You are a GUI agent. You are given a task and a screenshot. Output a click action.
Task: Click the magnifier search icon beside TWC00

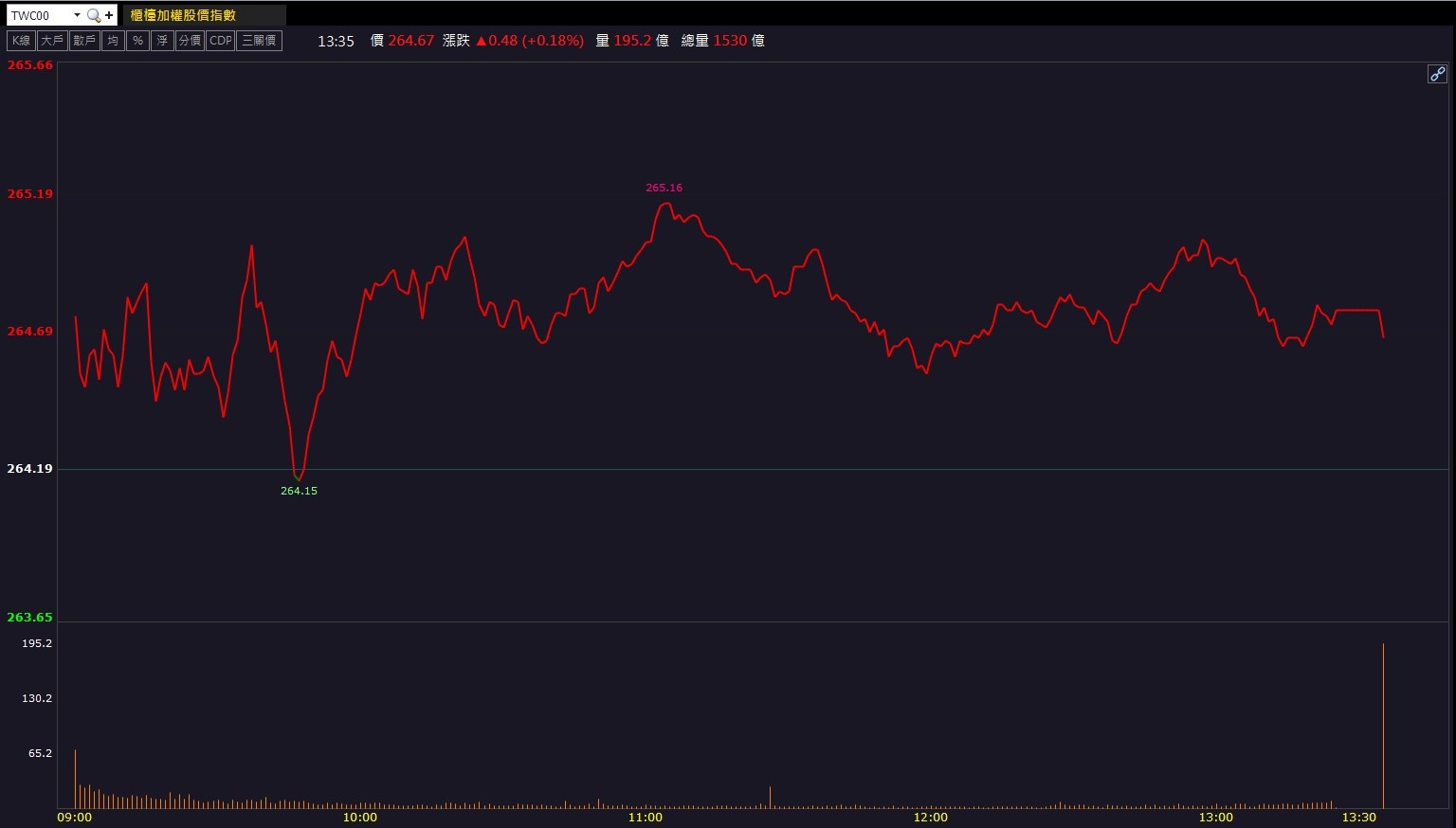click(x=93, y=15)
